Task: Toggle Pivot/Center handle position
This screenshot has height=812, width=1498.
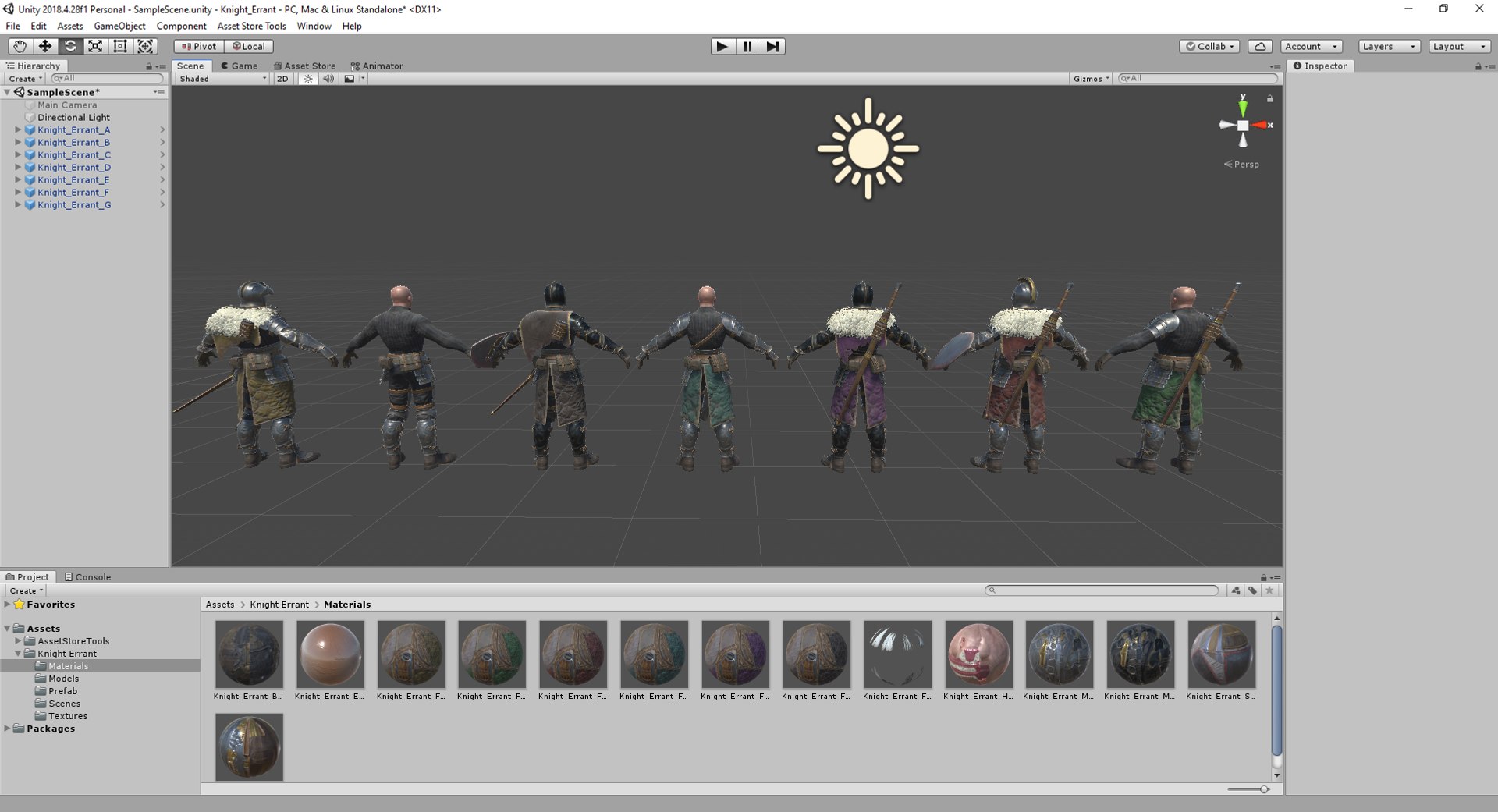Action: coord(199,46)
